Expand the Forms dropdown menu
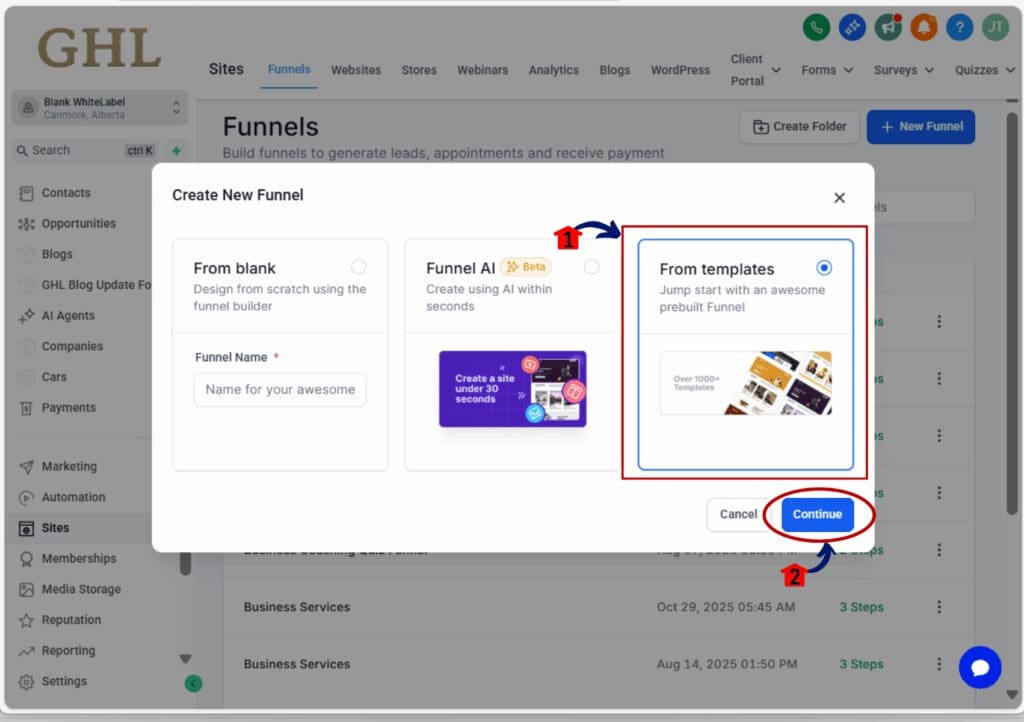The width and height of the screenshot is (1024, 722). pyautogui.click(x=827, y=70)
